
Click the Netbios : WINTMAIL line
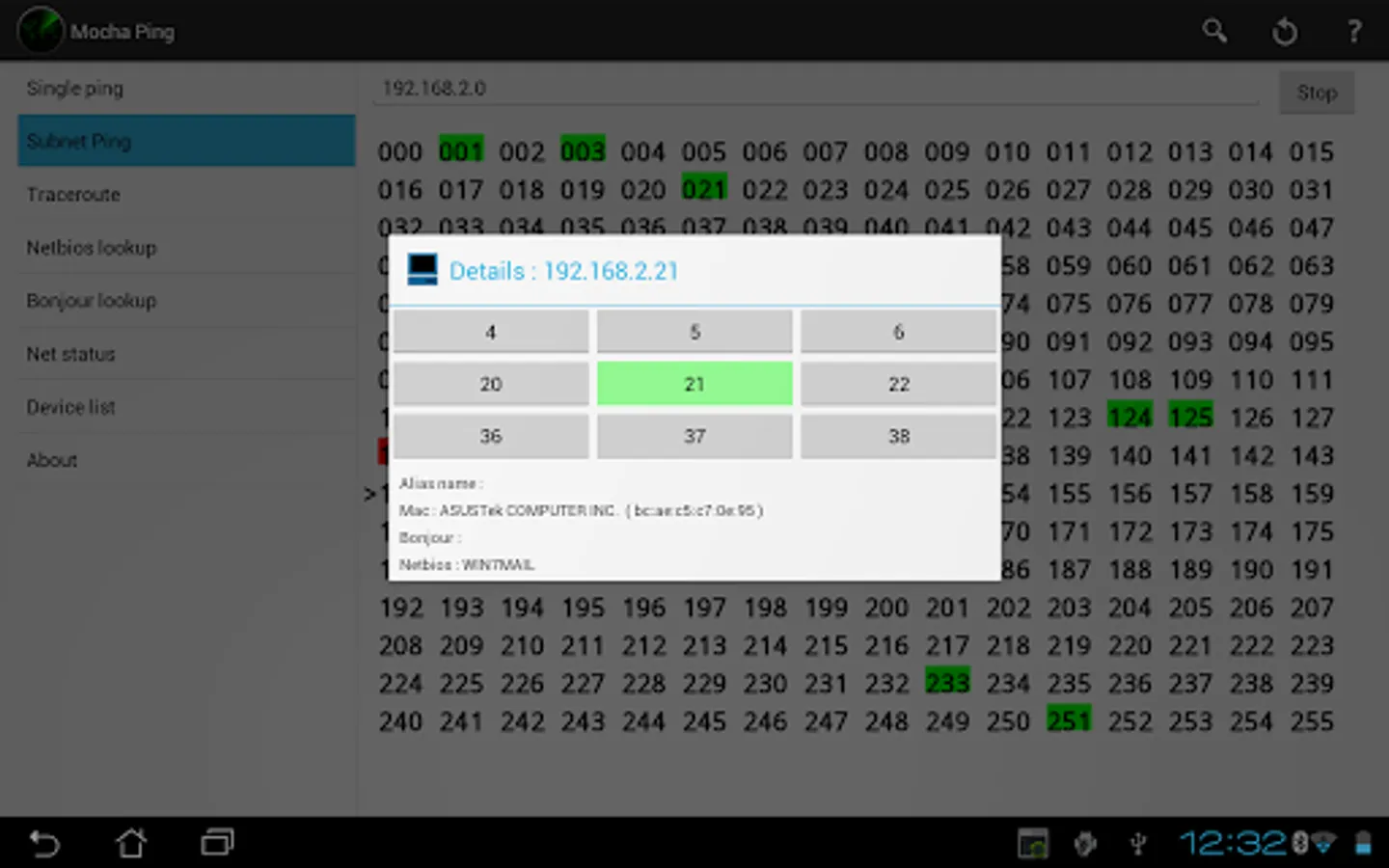pos(467,564)
